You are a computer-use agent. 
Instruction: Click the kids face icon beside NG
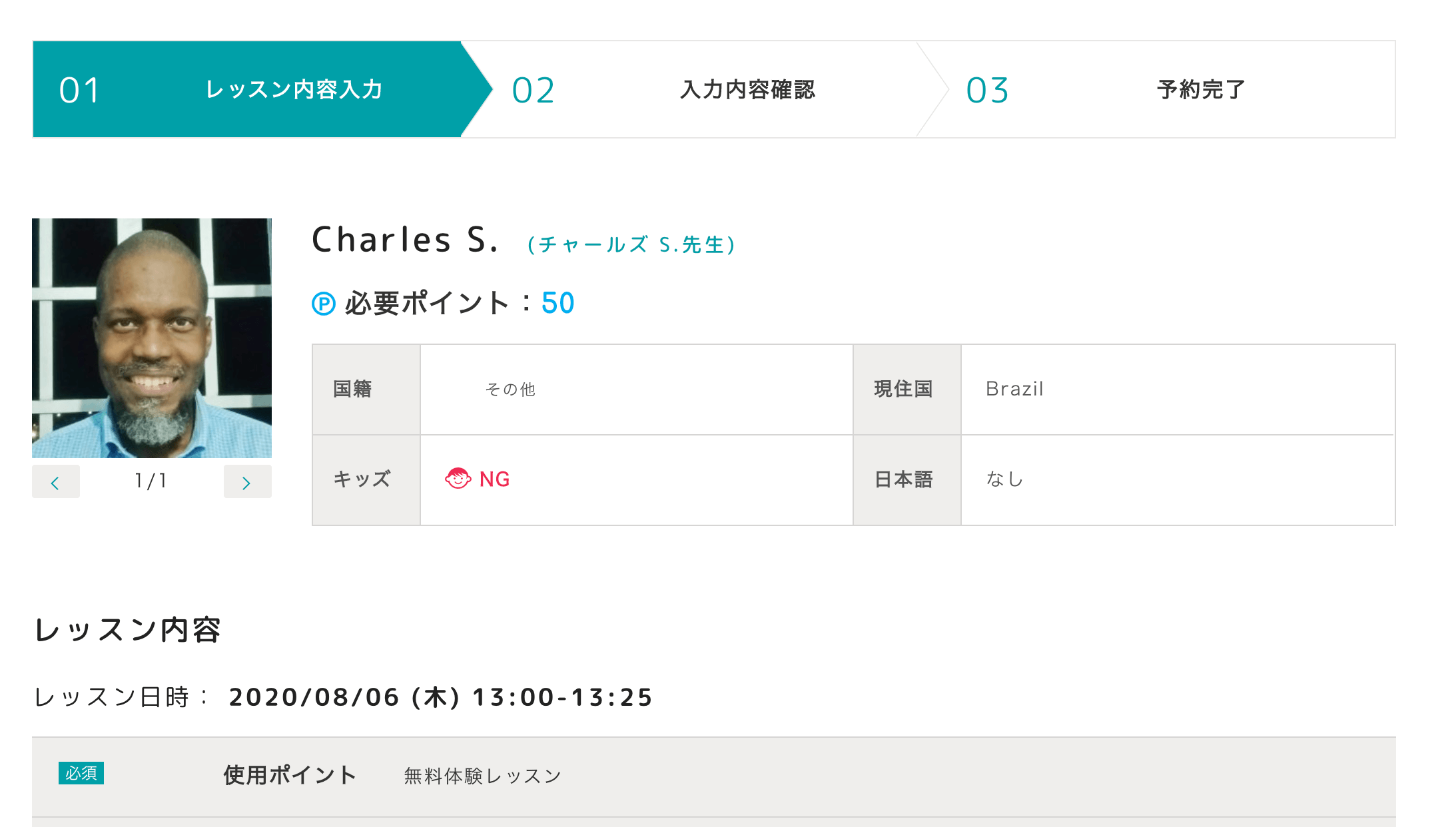(x=458, y=479)
